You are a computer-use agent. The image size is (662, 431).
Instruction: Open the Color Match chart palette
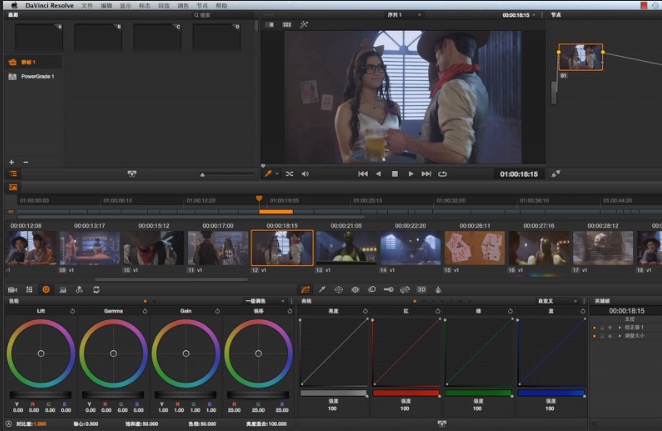coord(29,290)
